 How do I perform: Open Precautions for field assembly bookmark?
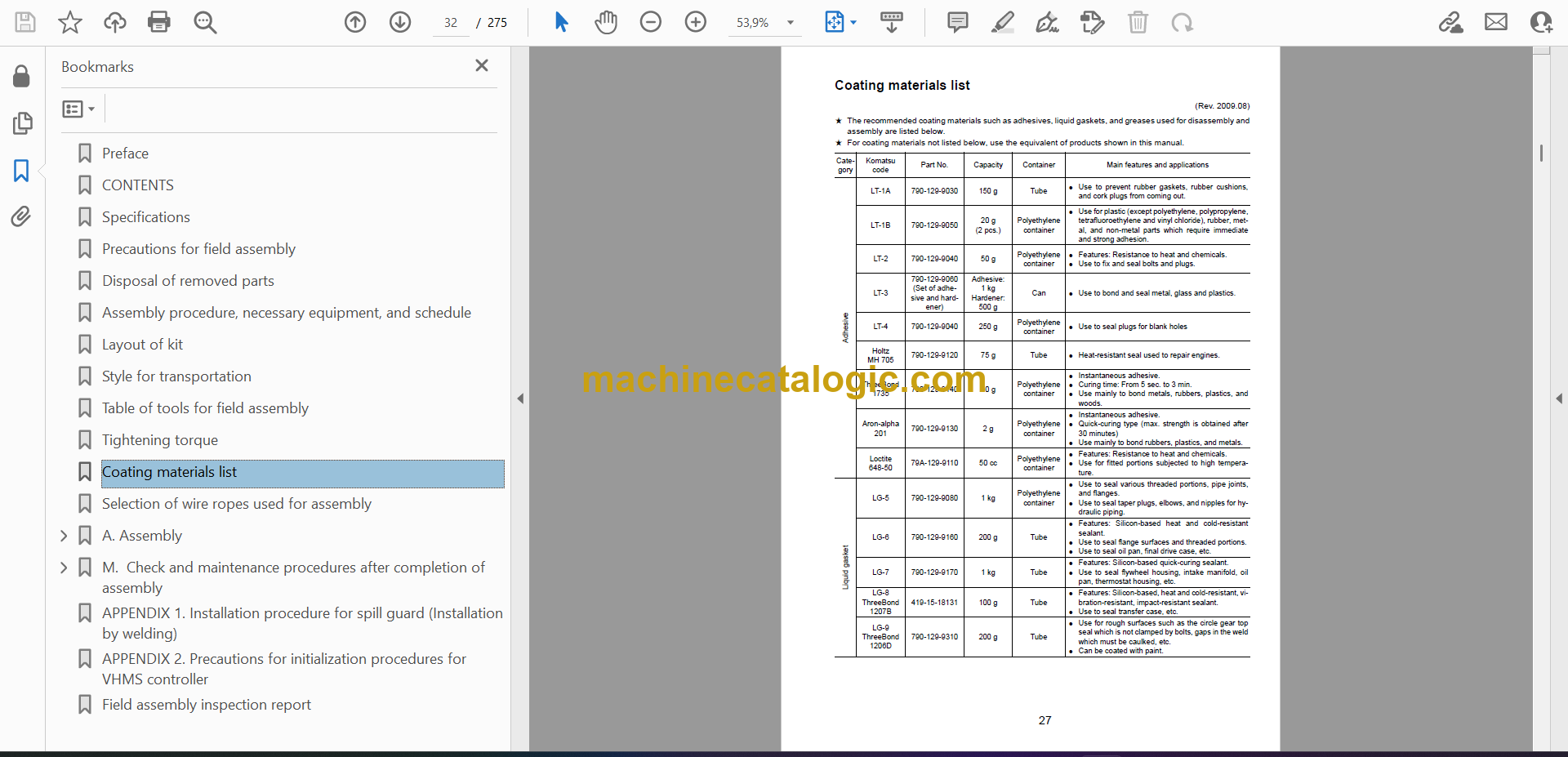[x=198, y=249]
